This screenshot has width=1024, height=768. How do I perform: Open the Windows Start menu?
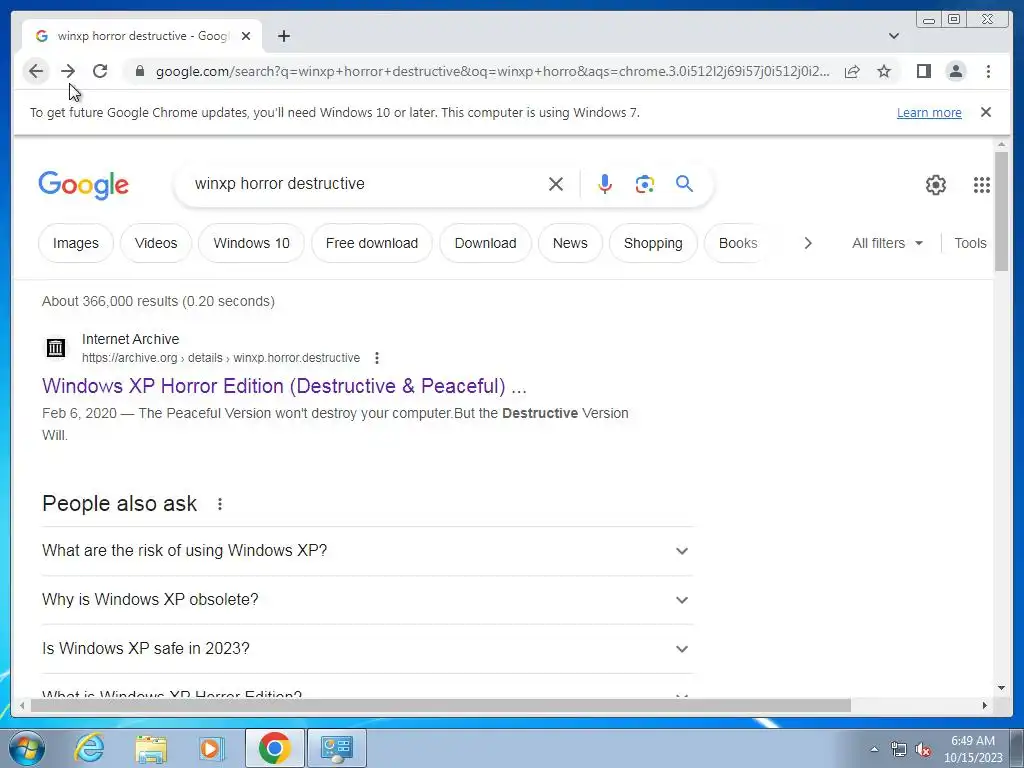(26, 748)
